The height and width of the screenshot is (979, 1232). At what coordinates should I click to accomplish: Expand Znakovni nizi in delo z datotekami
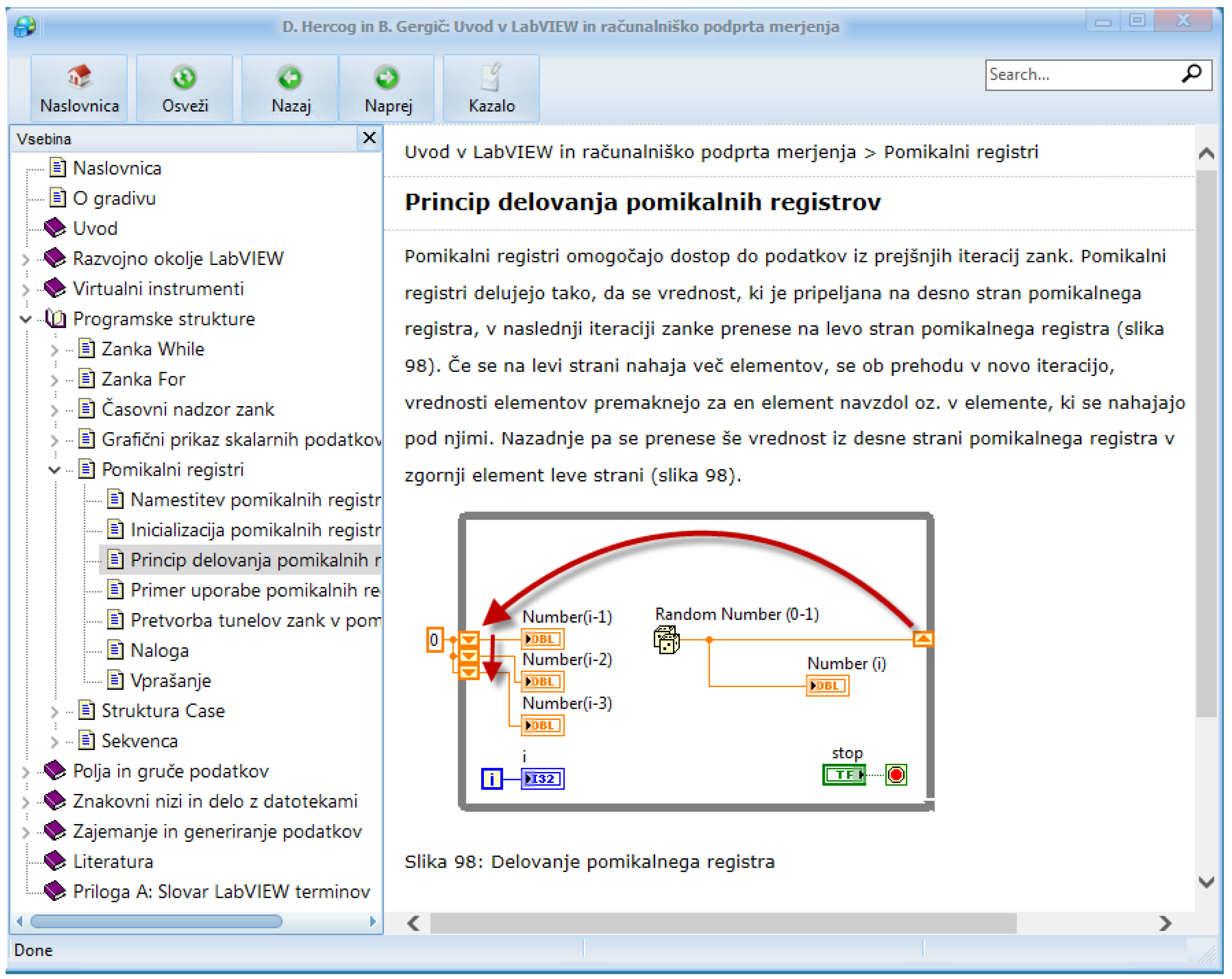[26, 802]
